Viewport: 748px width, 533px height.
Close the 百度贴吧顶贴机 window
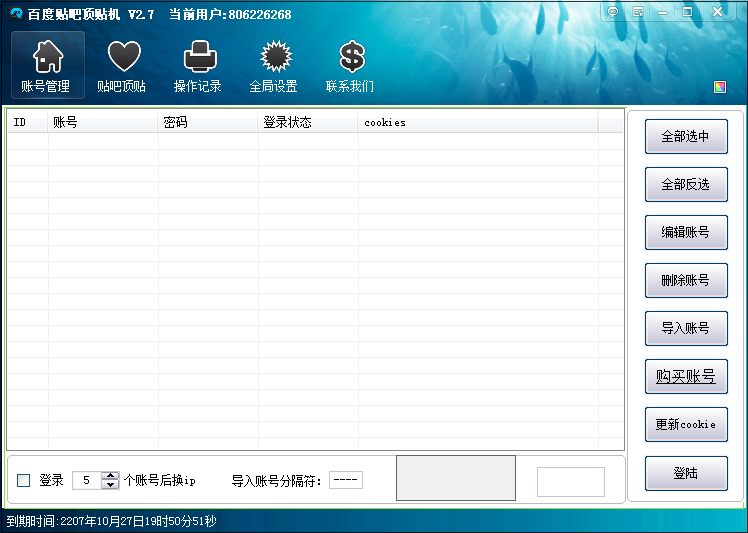pyautogui.click(x=717, y=12)
